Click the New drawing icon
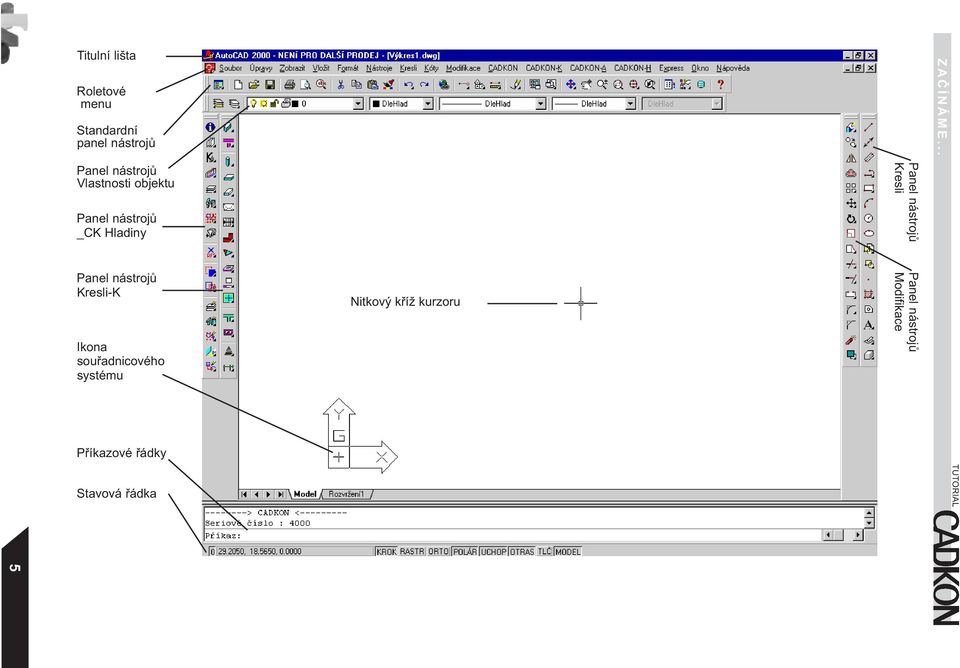960x668 pixels. tap(238, 85)
